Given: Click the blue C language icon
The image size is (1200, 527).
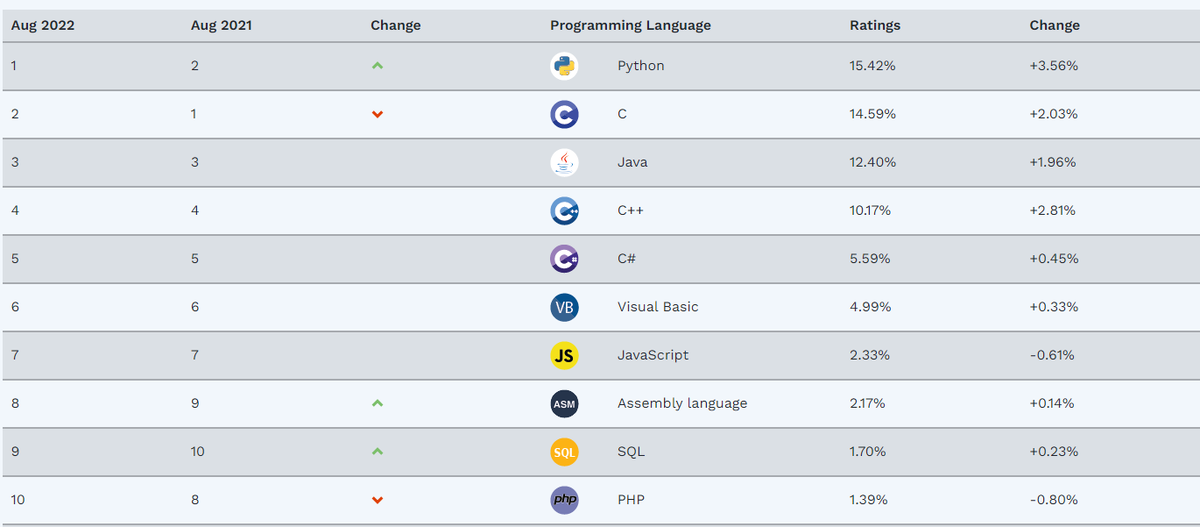Looking at the screenshot, I should [564, 114].
